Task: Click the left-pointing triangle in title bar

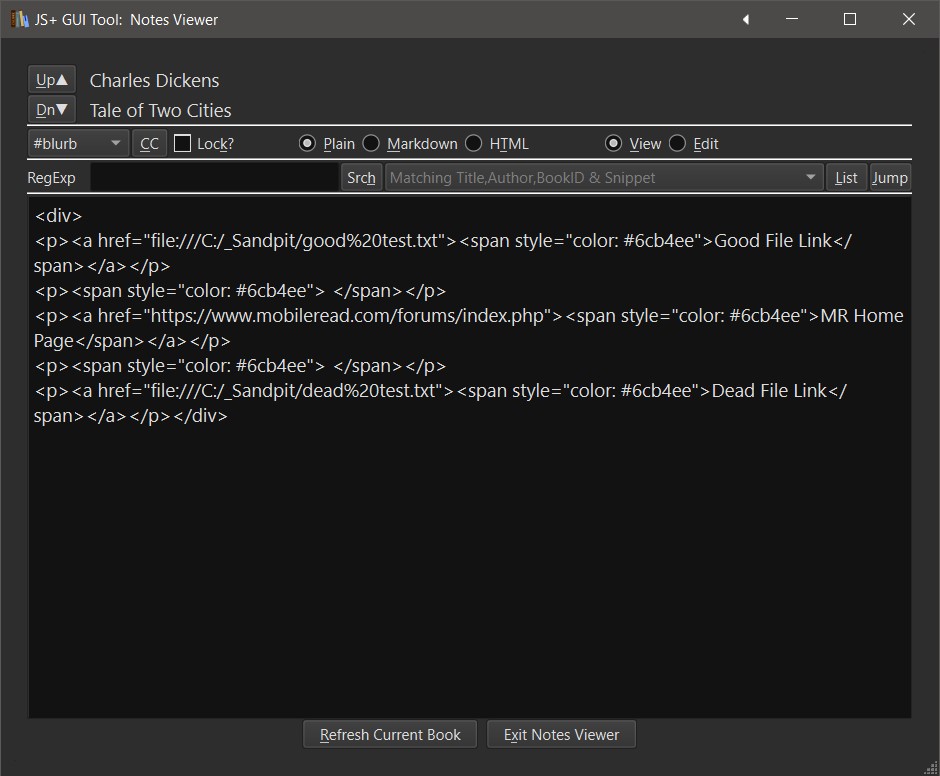Action: tap(746, 19)
